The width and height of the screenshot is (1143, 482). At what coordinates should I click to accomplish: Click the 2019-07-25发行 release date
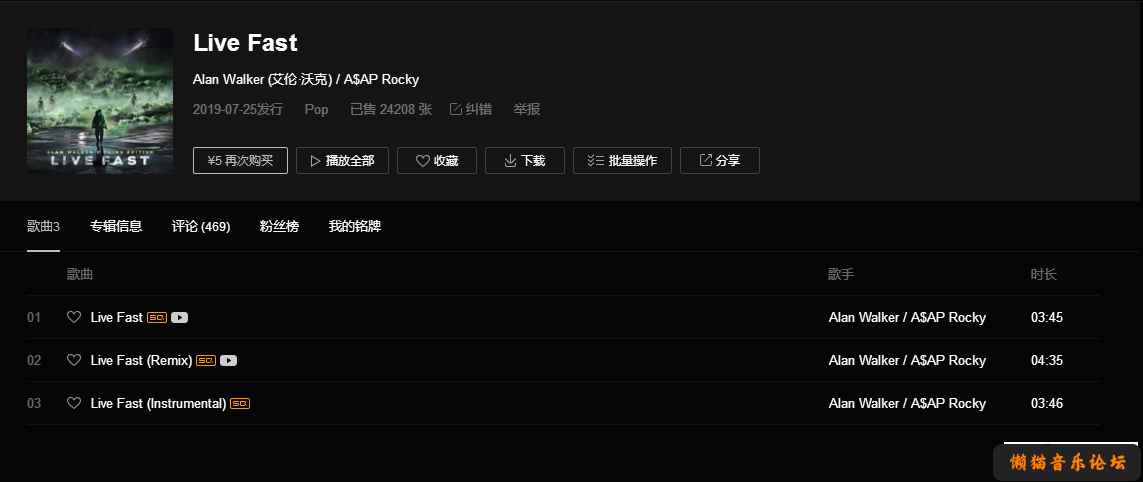238,109
